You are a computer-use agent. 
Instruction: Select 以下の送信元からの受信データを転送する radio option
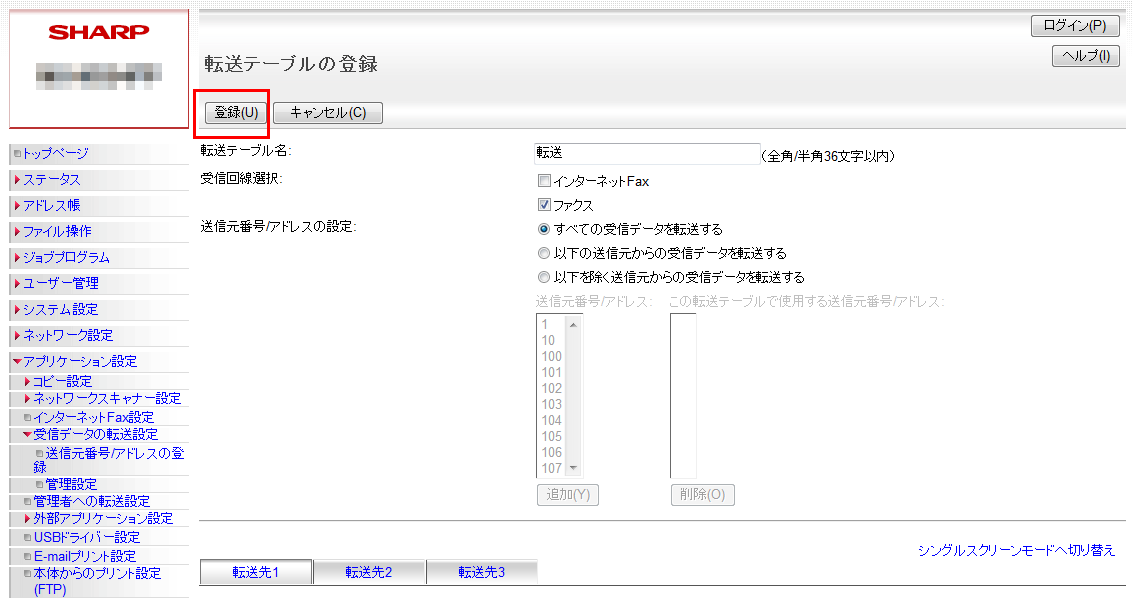[x=544, y=253]
